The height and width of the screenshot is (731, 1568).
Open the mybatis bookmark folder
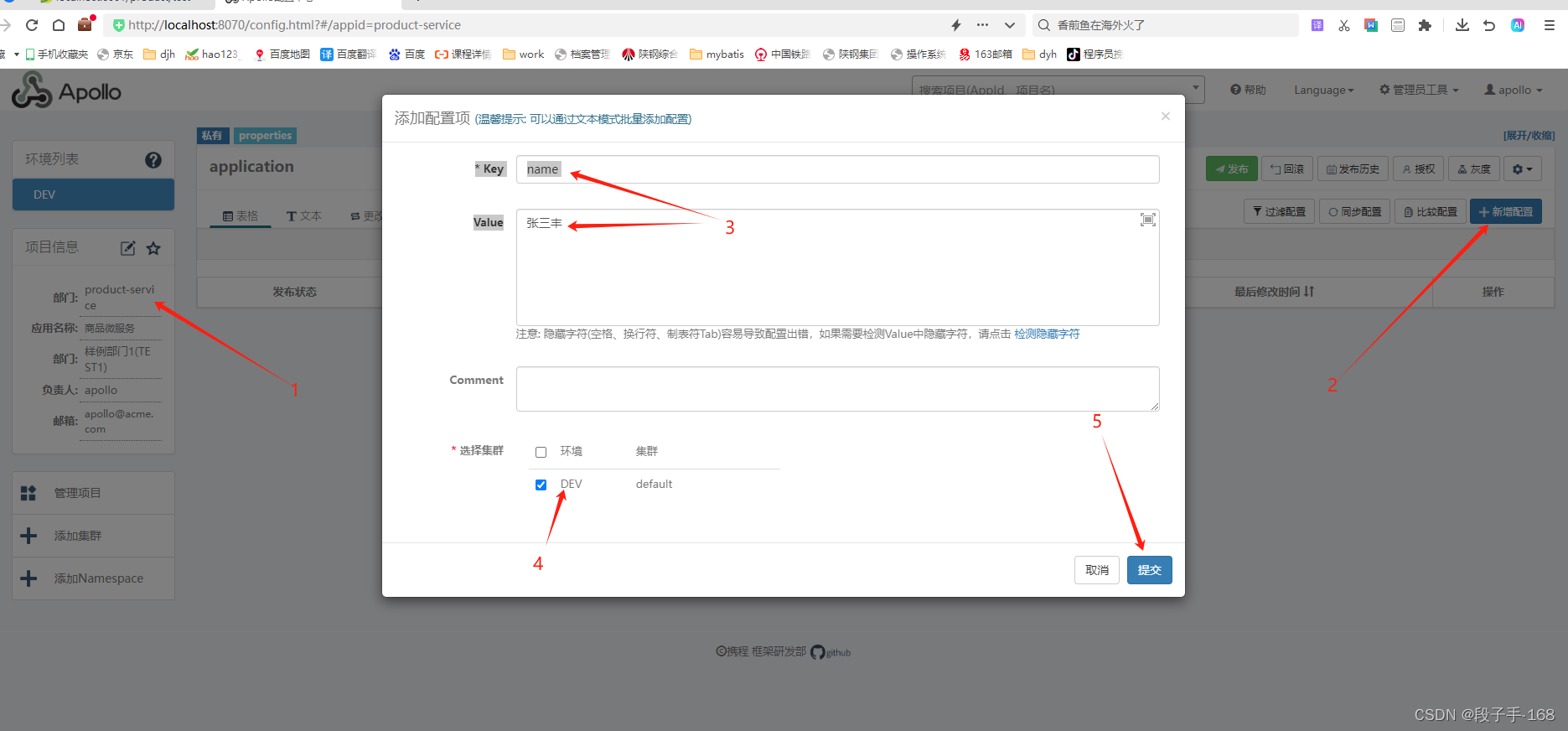tap(717, 54)
